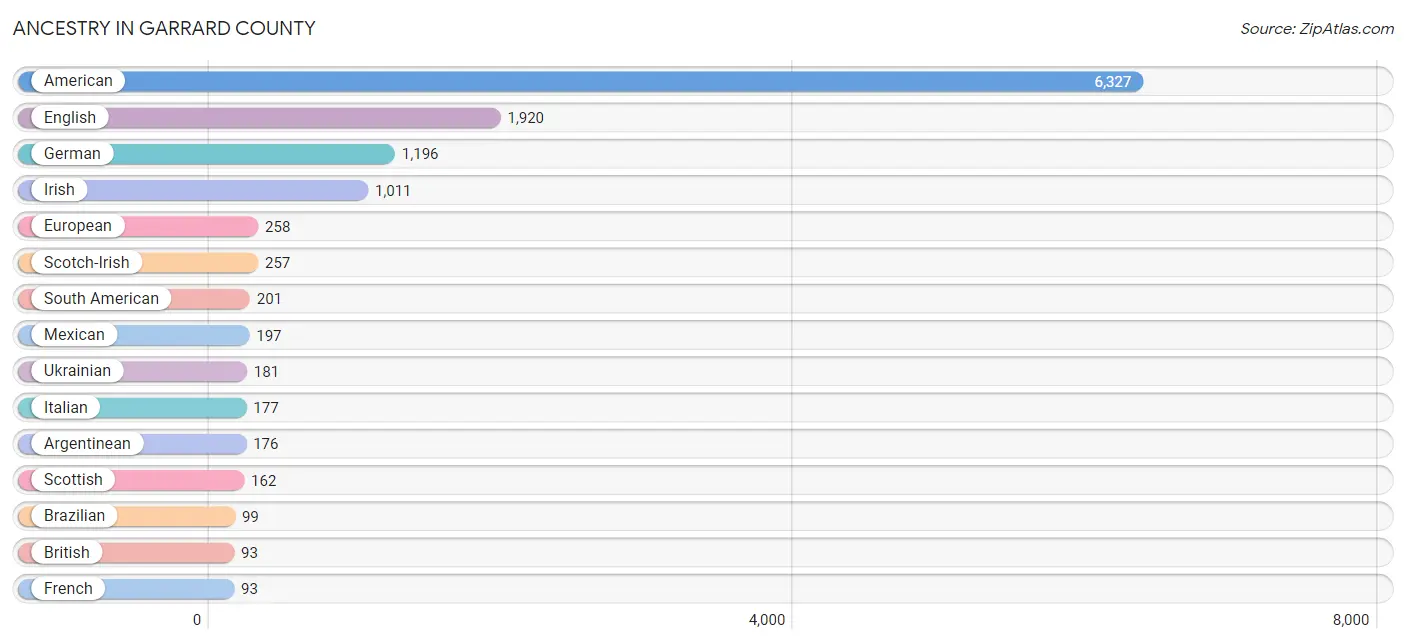The image size is (1406, 644).
Task: Click the Ukrainian label
Action: coord(77,371)
